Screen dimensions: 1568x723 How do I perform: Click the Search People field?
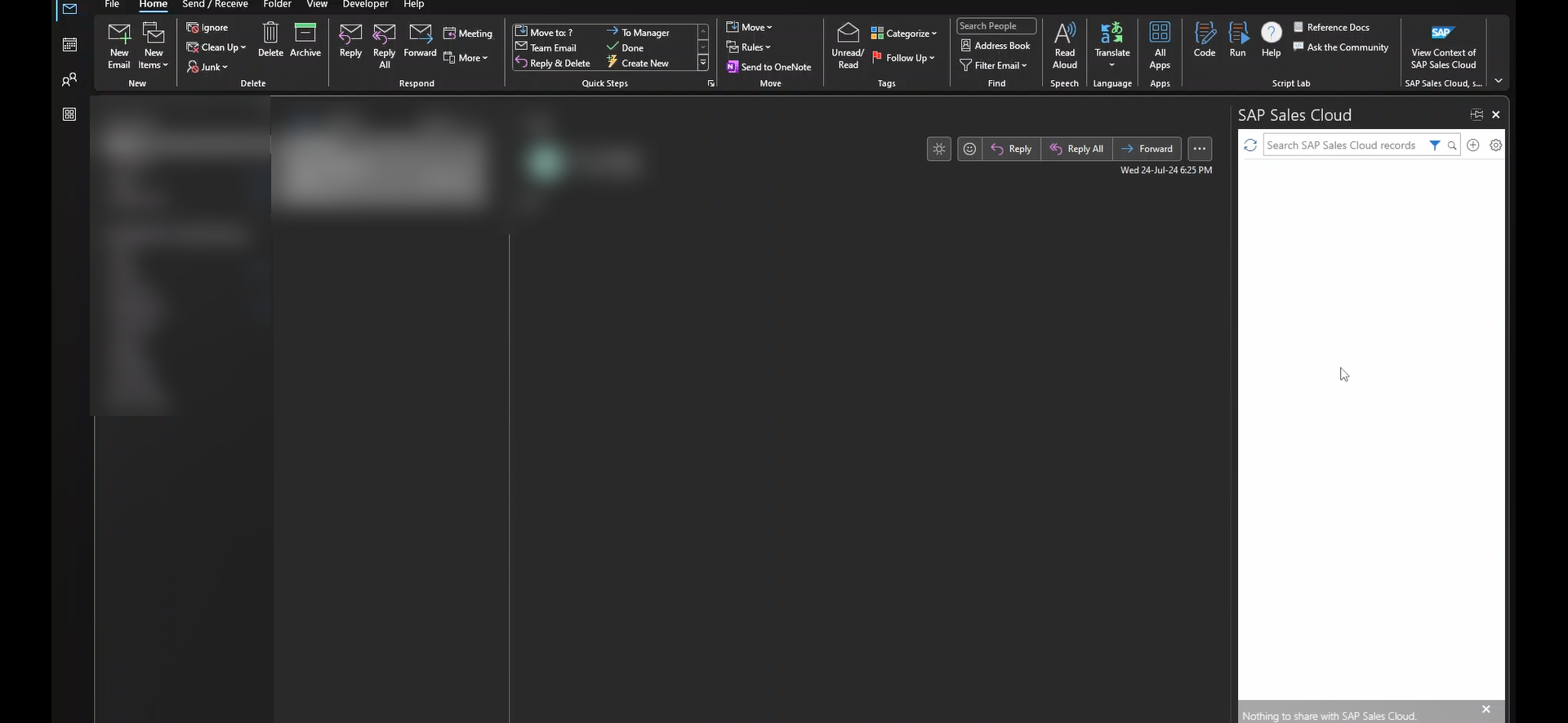pyautogui.click(x=996, y=26)
